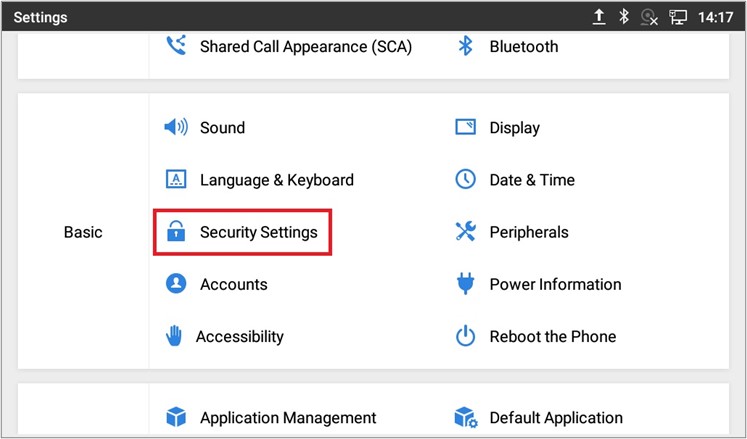Open Default Application settings
This screenshot has width=747, height=439.
click(x=555, y=418)
